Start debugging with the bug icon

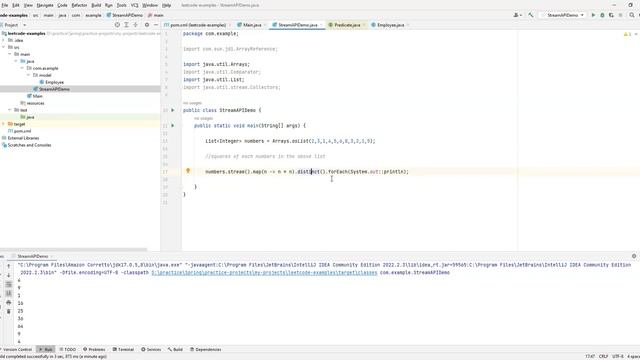point(602,15)
